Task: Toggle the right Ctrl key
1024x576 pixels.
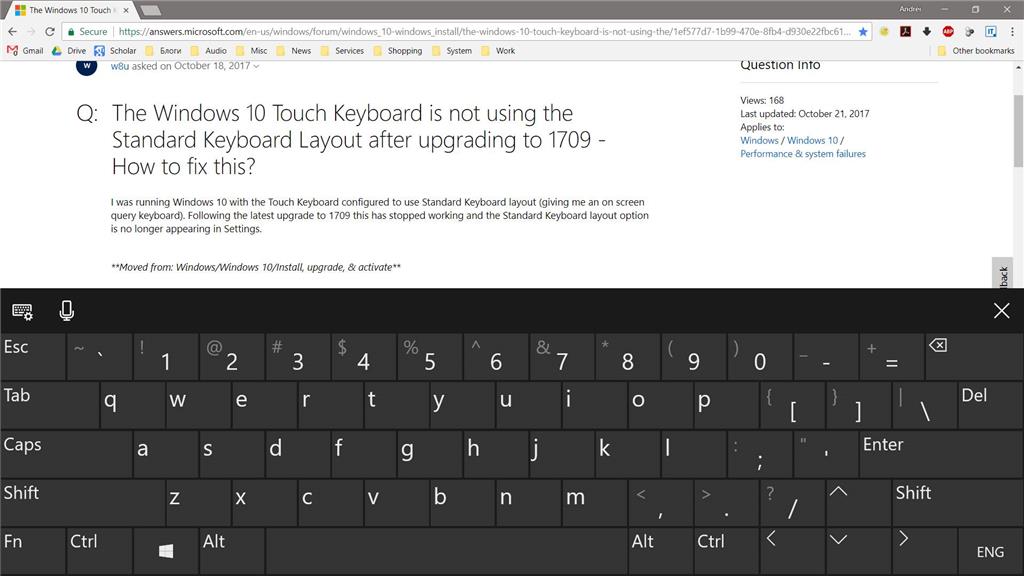Action: click(726, 551)
